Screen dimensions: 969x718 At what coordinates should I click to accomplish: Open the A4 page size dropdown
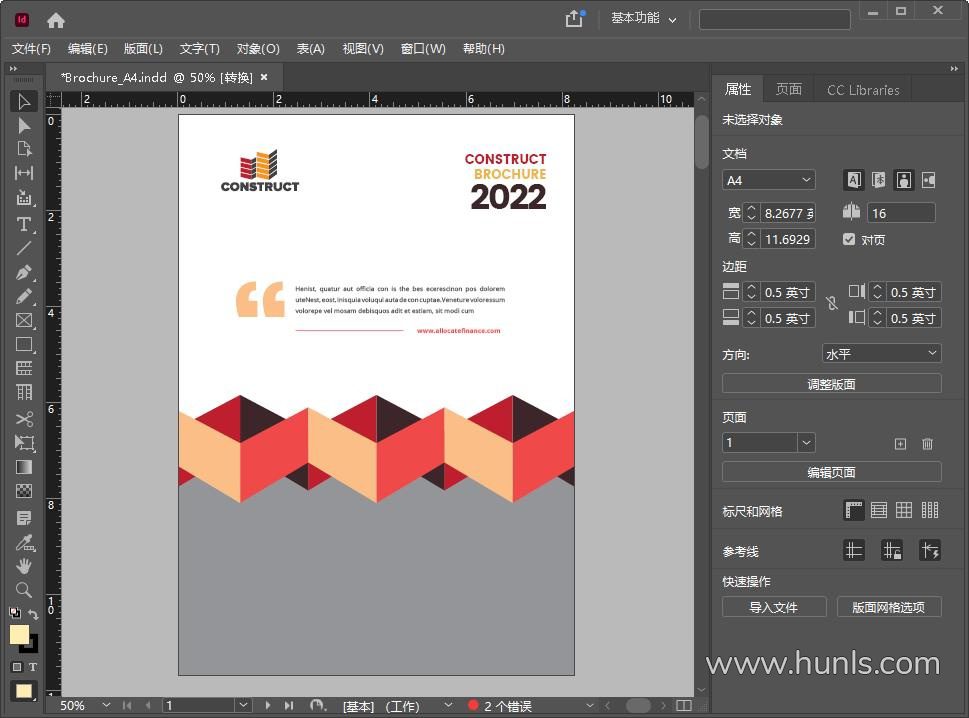(x=768, y=180)
